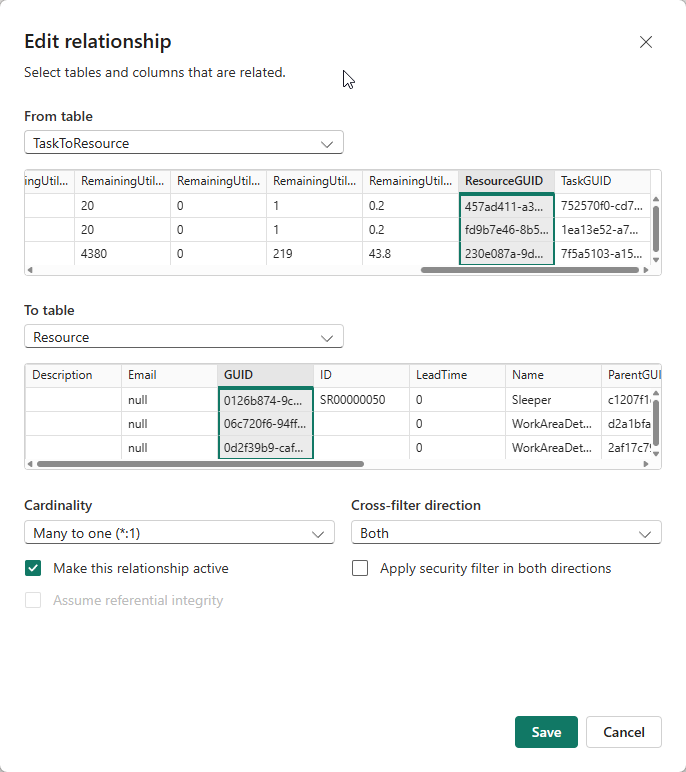
Task: Cancel editing the relationship
Action: (x=623, y=732)
